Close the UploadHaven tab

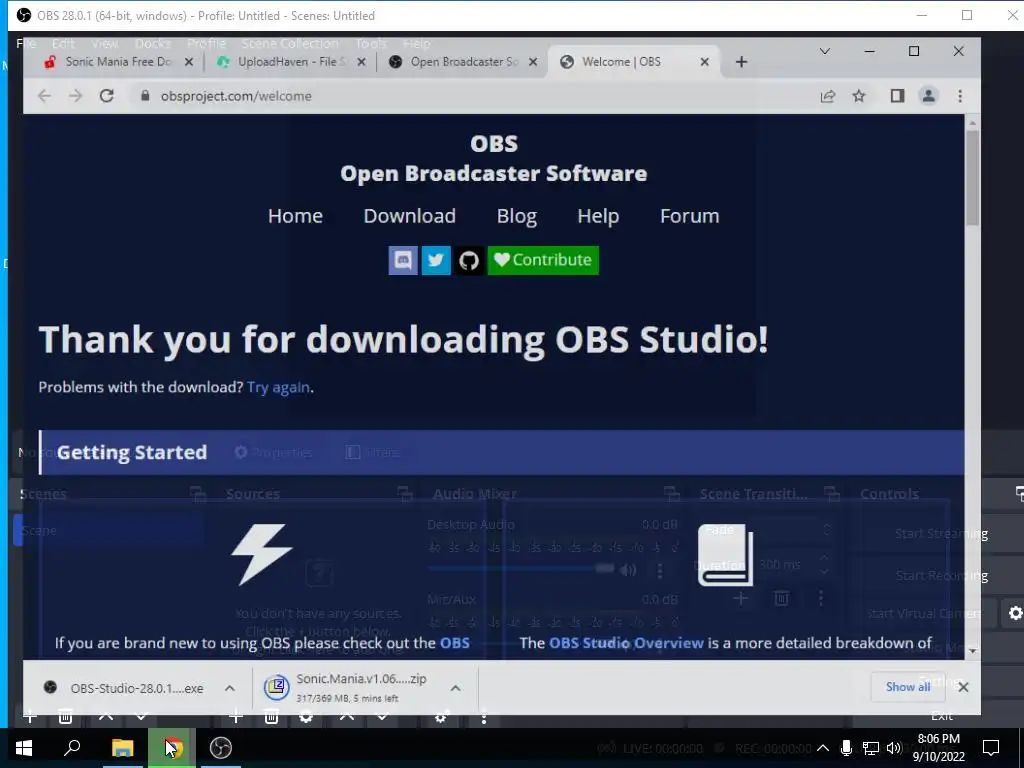(x=362, y=62)
